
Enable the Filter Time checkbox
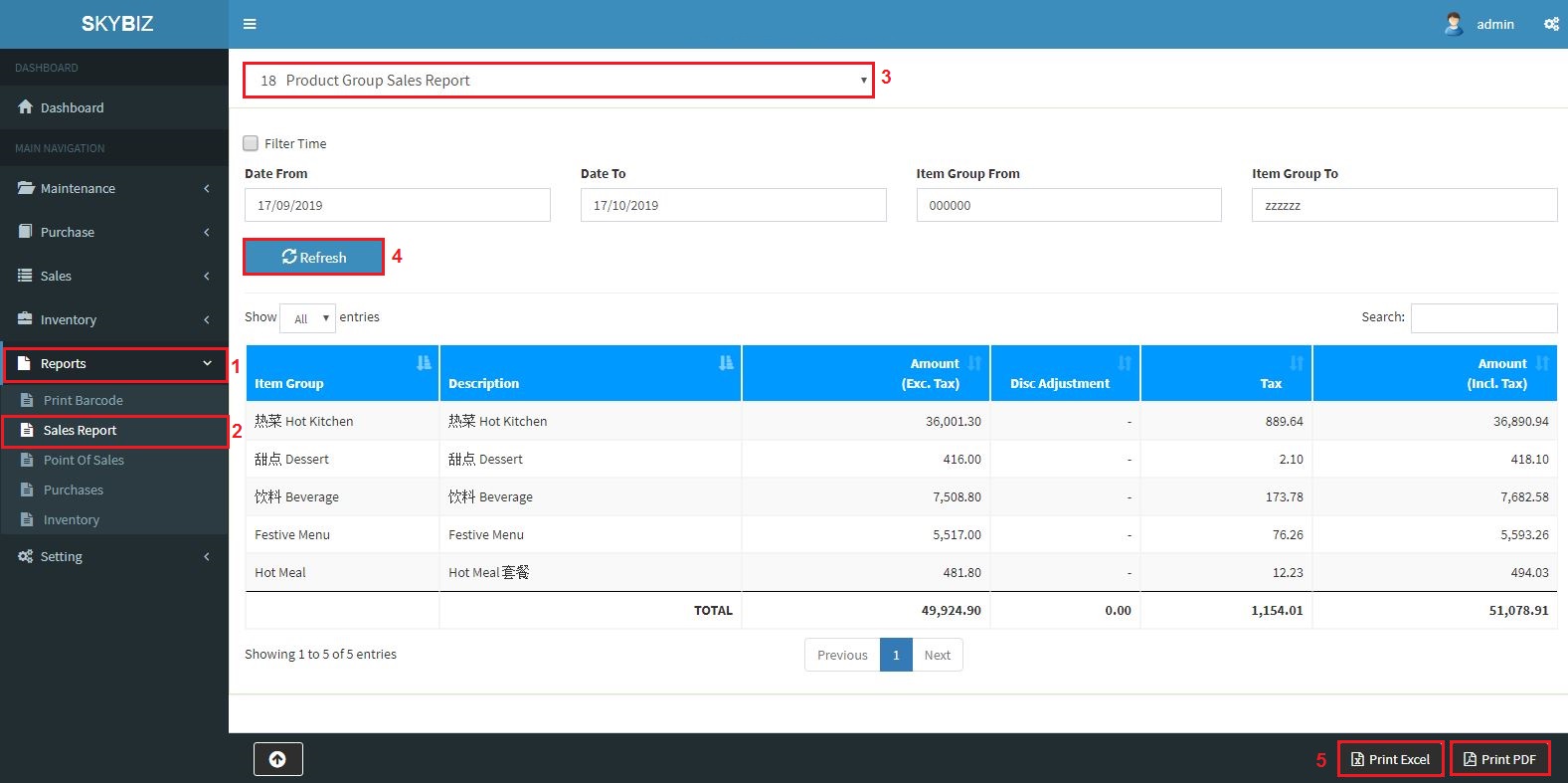point(251,143)
